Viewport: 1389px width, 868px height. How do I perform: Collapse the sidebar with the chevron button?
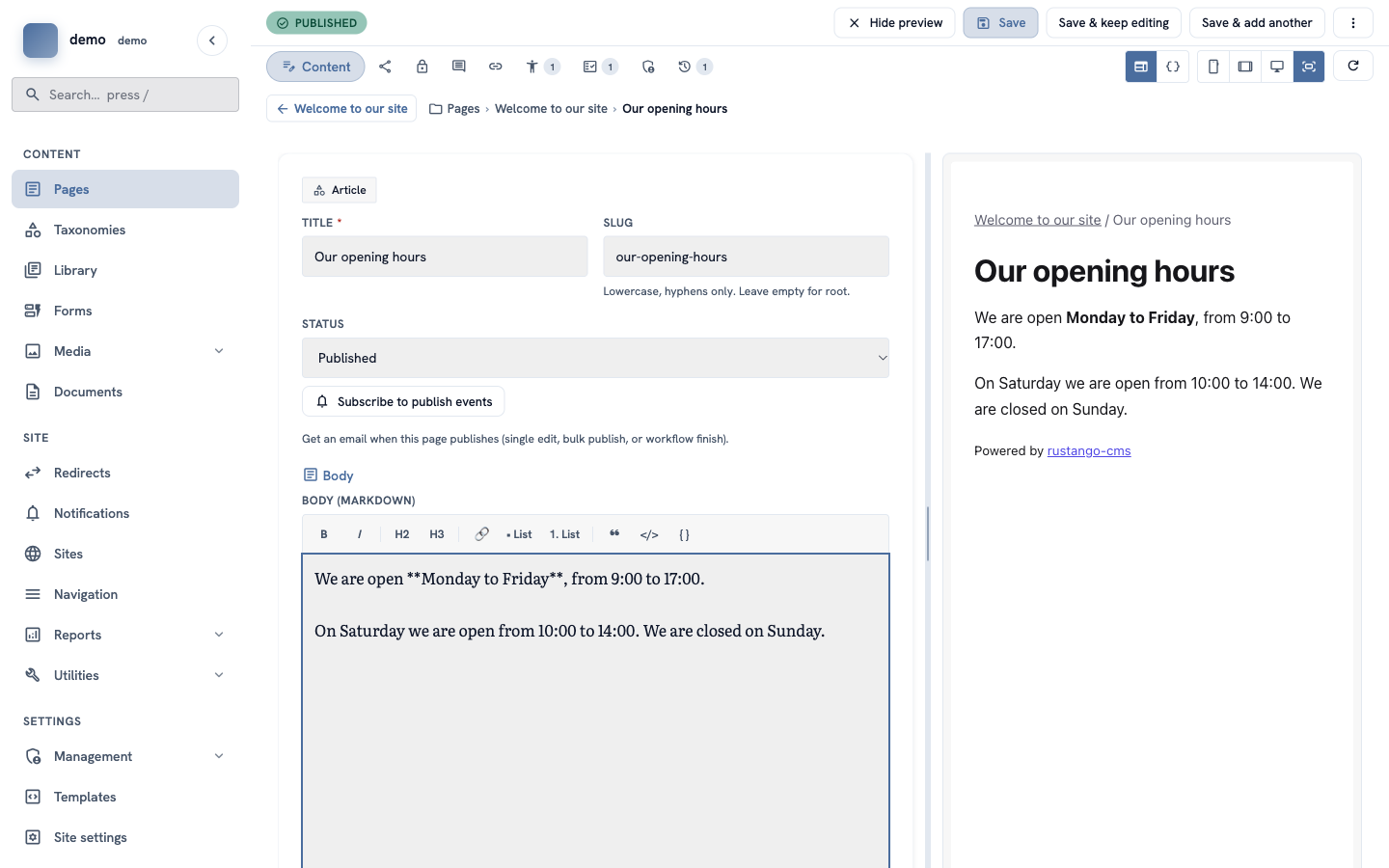click(x=212, y=41)
